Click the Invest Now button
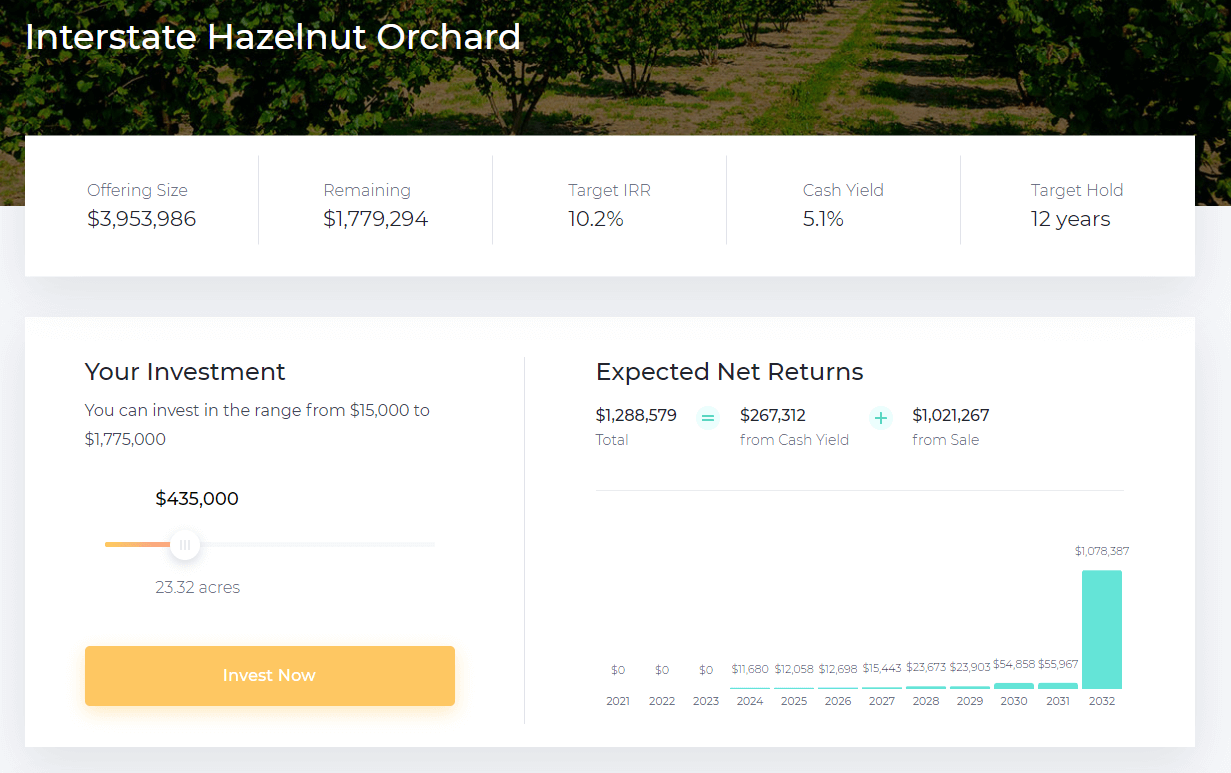Viewport: 1231px width, 773px height. coord(269,676)
